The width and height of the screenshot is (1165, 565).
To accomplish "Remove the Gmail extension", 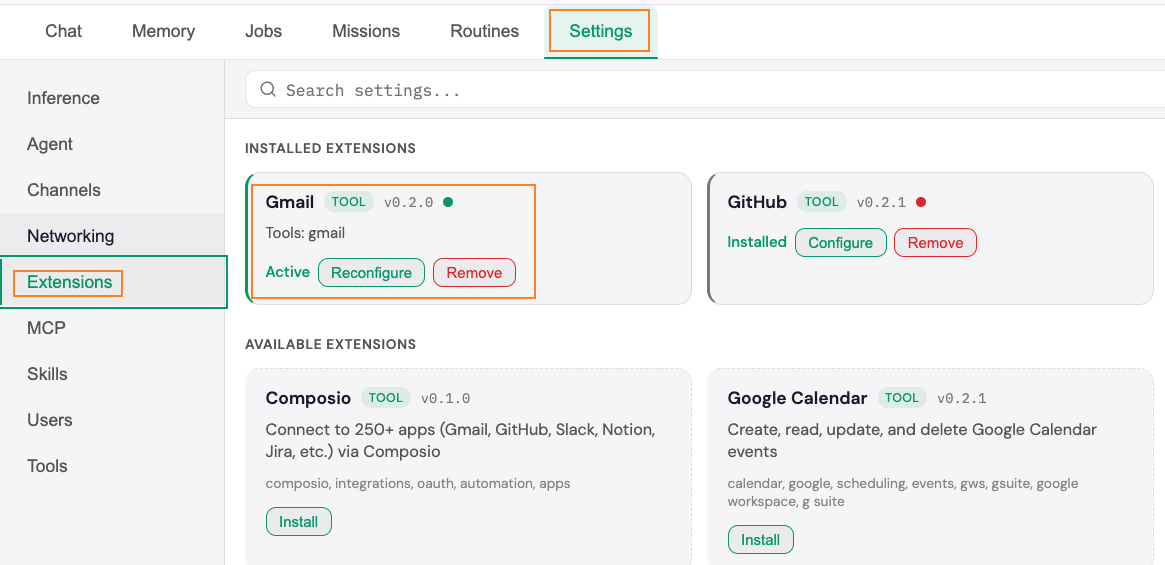I will coord(474,273).
